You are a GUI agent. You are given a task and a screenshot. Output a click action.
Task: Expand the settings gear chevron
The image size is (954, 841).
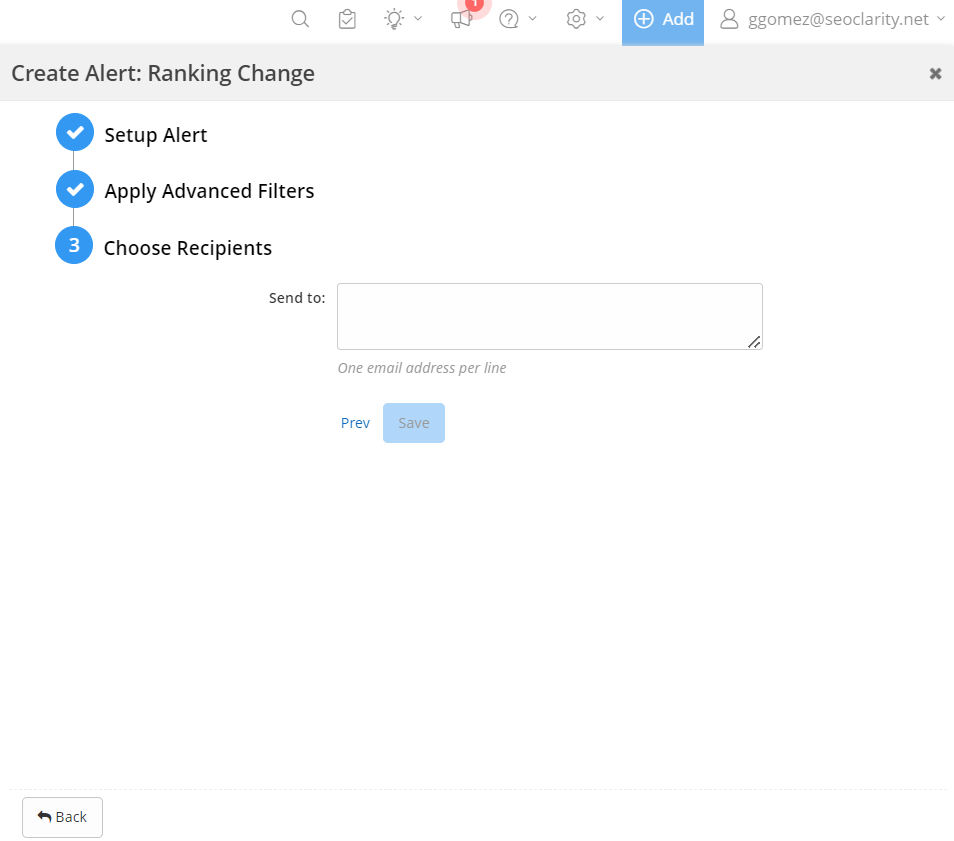[600, 19]
